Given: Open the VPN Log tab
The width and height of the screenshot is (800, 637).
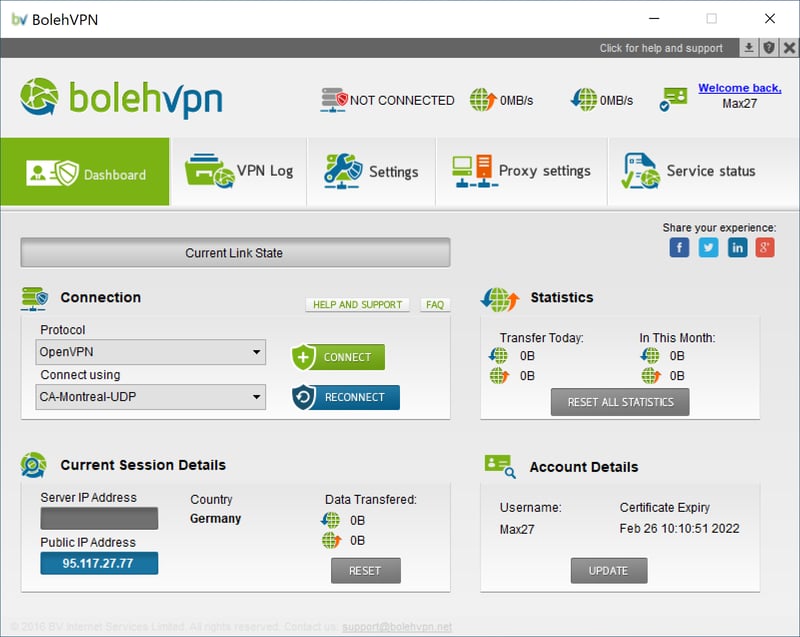Looking at the screenshot, I should [x=239, y=172].
